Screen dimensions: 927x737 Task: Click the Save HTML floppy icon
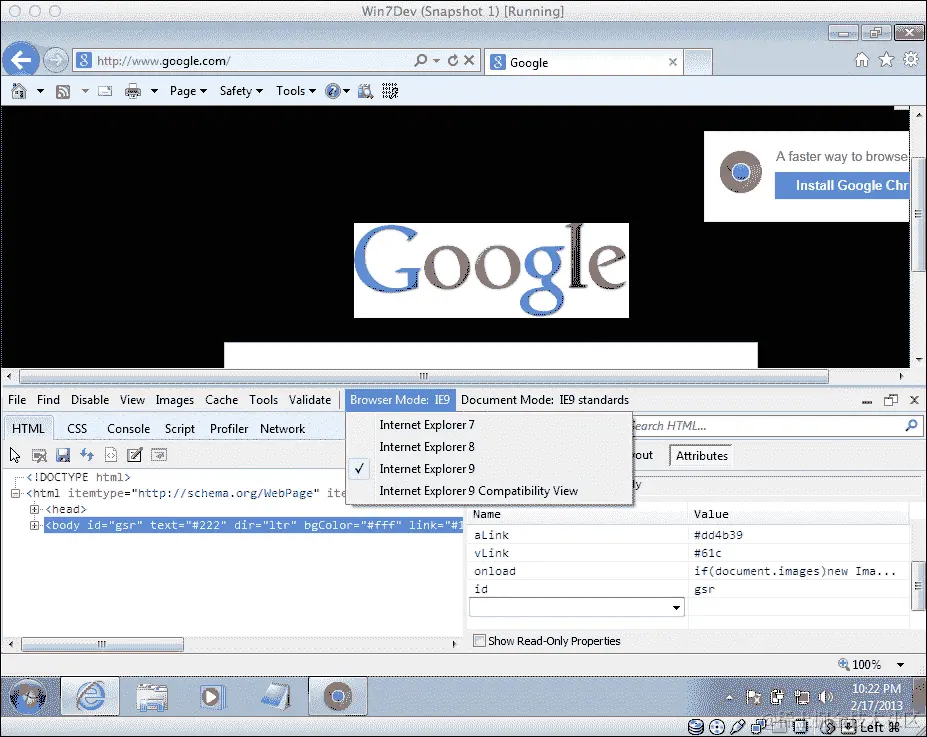pos(63,455)
